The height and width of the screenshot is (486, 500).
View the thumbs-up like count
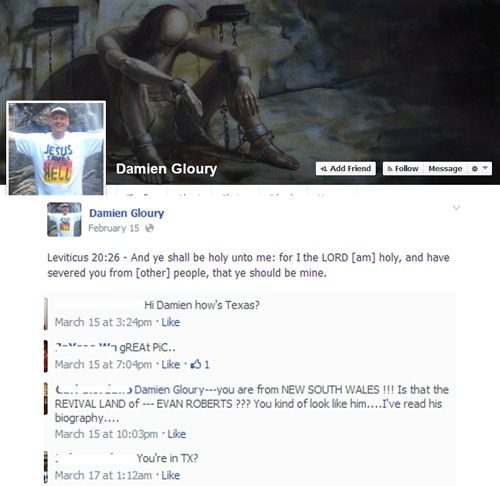pyautogui.click(x=200, y=365)
